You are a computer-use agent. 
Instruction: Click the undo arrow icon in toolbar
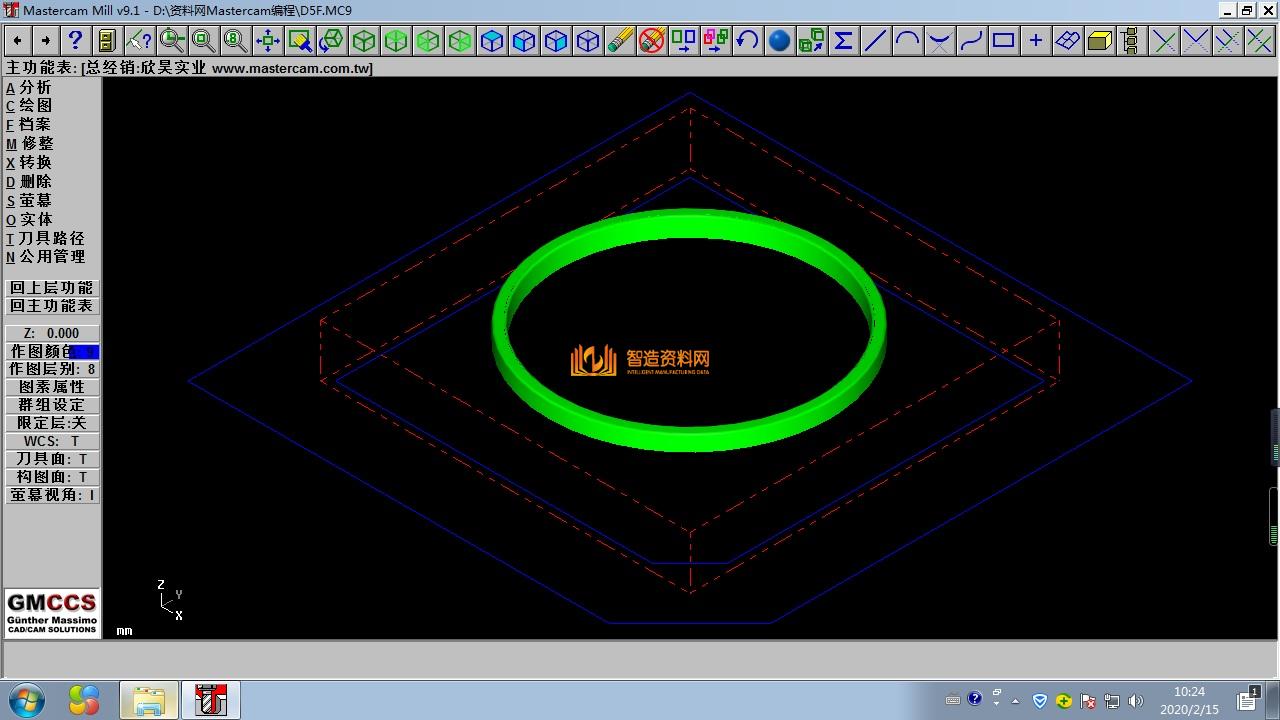pos(747,41)
